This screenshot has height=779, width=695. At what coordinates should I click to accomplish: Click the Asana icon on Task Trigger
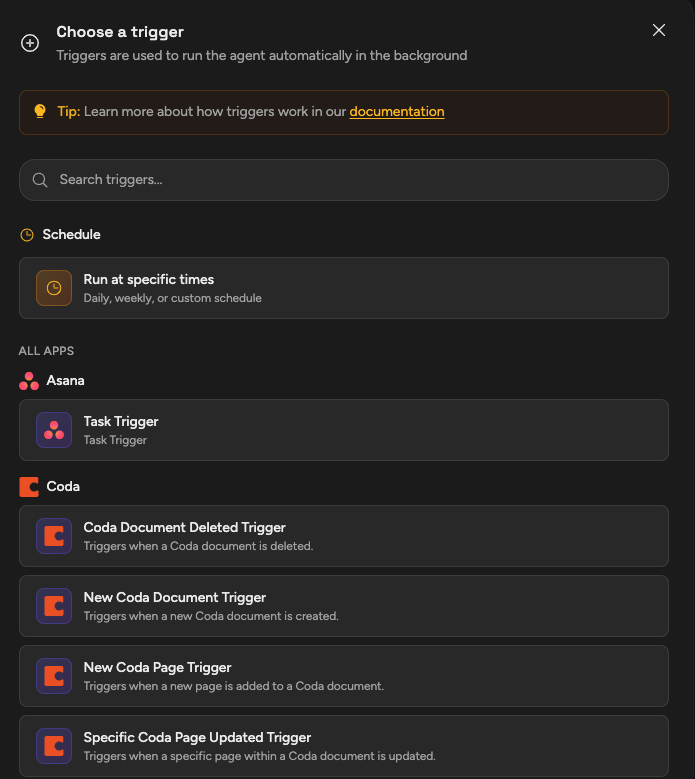click(x=54, y=430)
